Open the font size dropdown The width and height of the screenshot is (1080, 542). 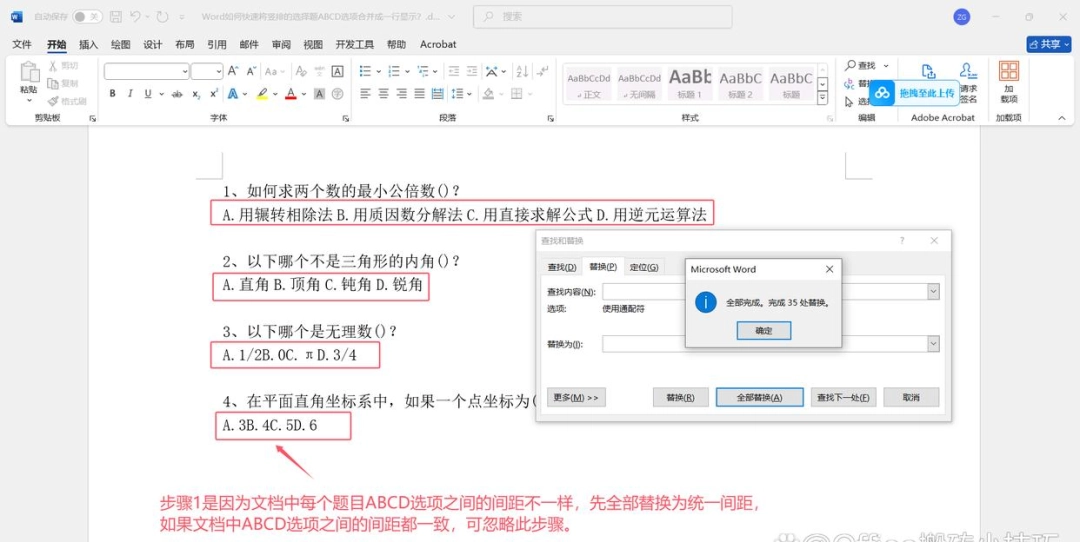pyautogui.click(x=219, y=71)
